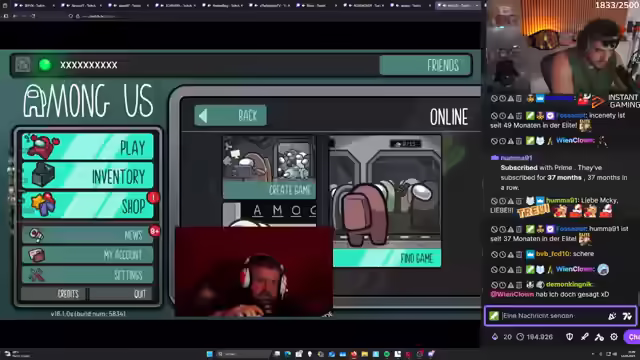Open the shield mode icon
The image size is (640, 360).
pos(569,337)
